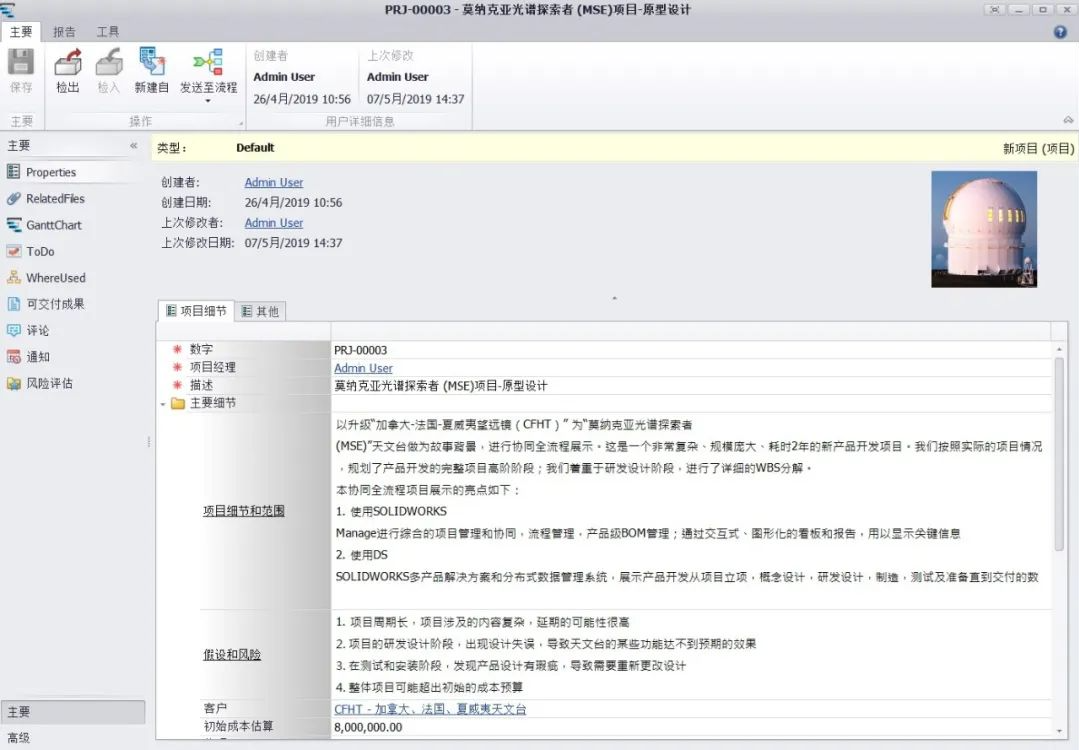Click the 数字 field PRJ-00003

tap(692, 350)
